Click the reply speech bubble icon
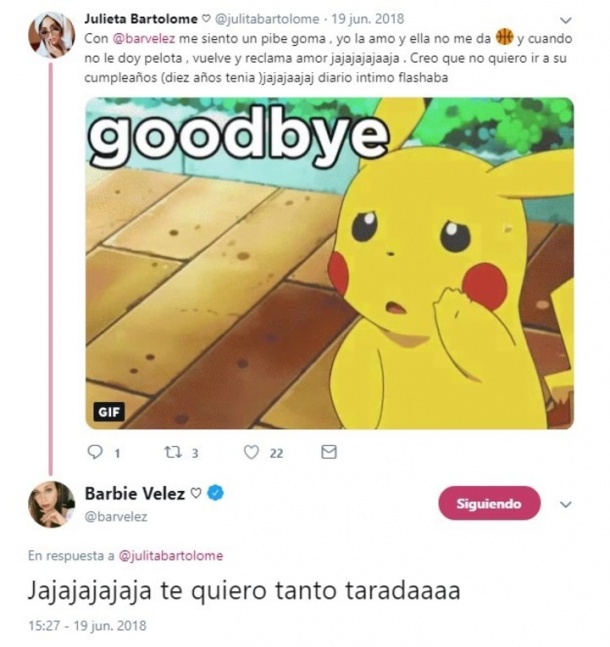 pyautogui.click(x=95, y=452)
